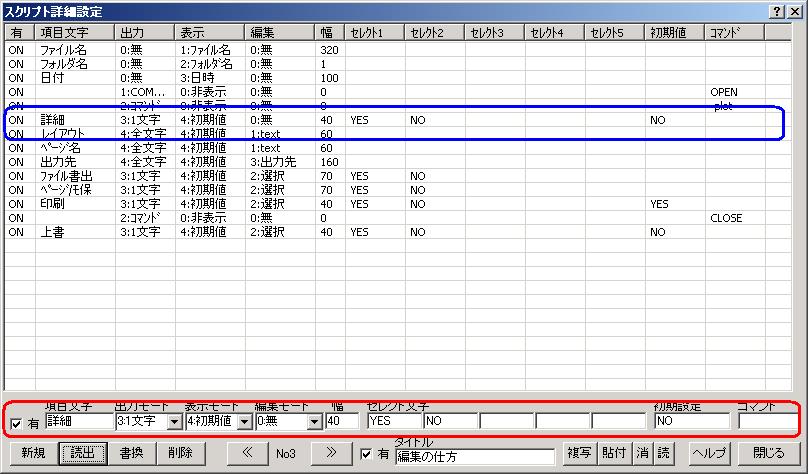The image size is (808, 474).
Task: Click the 複写 copy button
Action: (x=578, y=453)
